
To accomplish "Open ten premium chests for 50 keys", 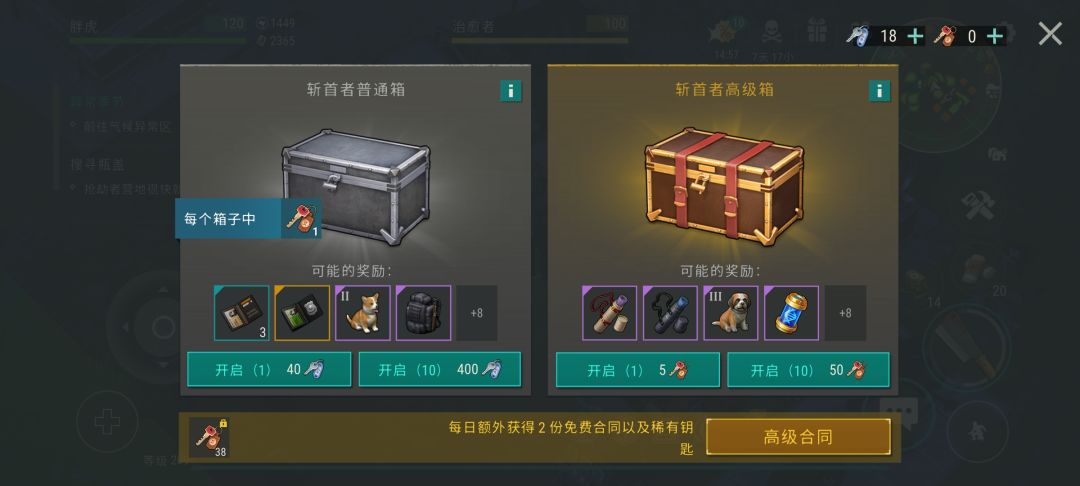I will pos(809,370).
